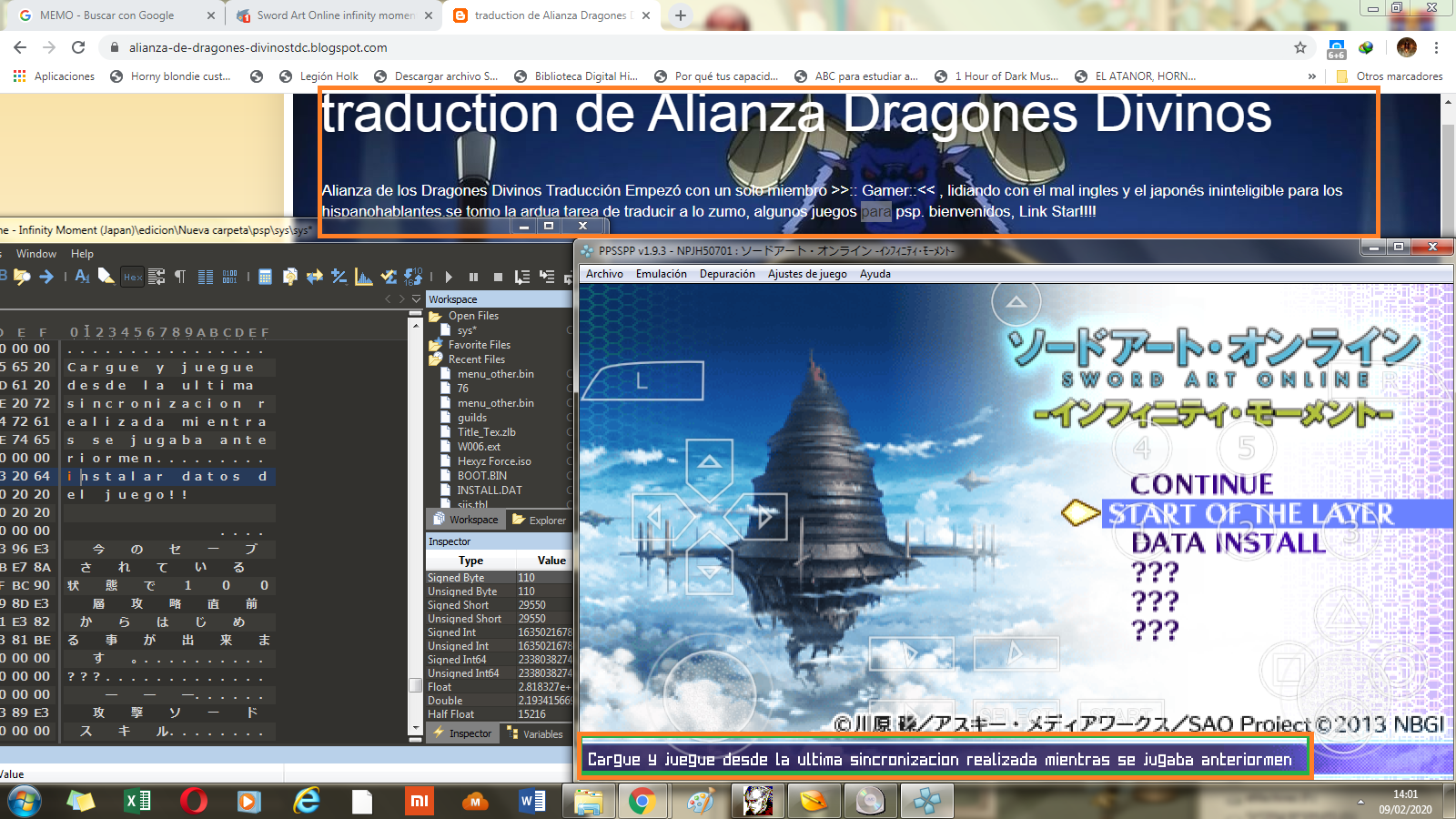Open Ajustes de juego menu in PPSSPP
The width and height of the screenshot is (1456, 819).
tap(807, 274)
